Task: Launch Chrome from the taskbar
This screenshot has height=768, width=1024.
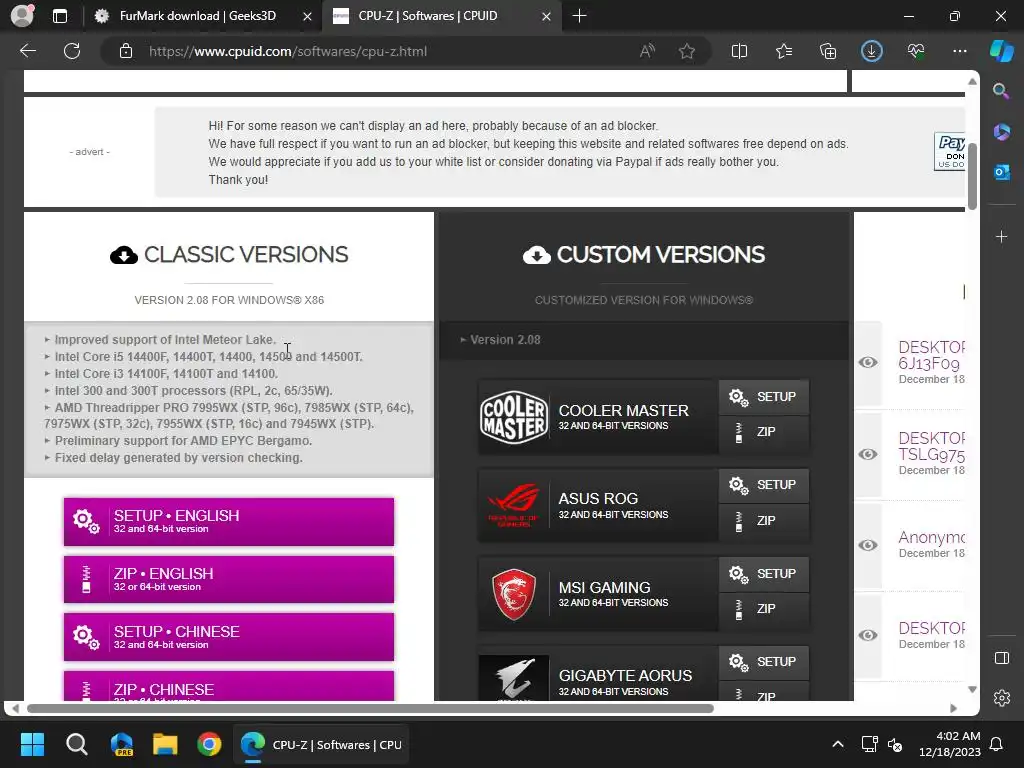Action: tap(209, 744)
